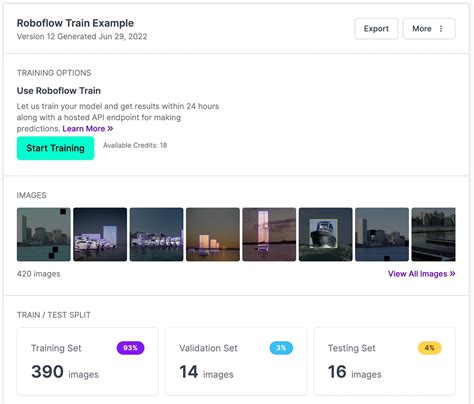
Task: Click the purple 93% training badge
Action: [130, 348]
